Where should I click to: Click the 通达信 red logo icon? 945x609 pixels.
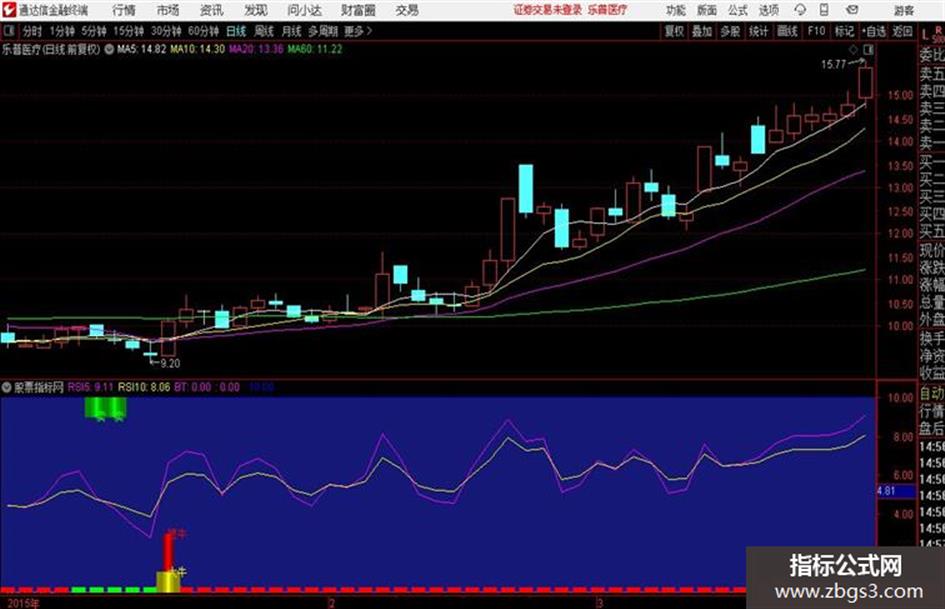point(9,10)
